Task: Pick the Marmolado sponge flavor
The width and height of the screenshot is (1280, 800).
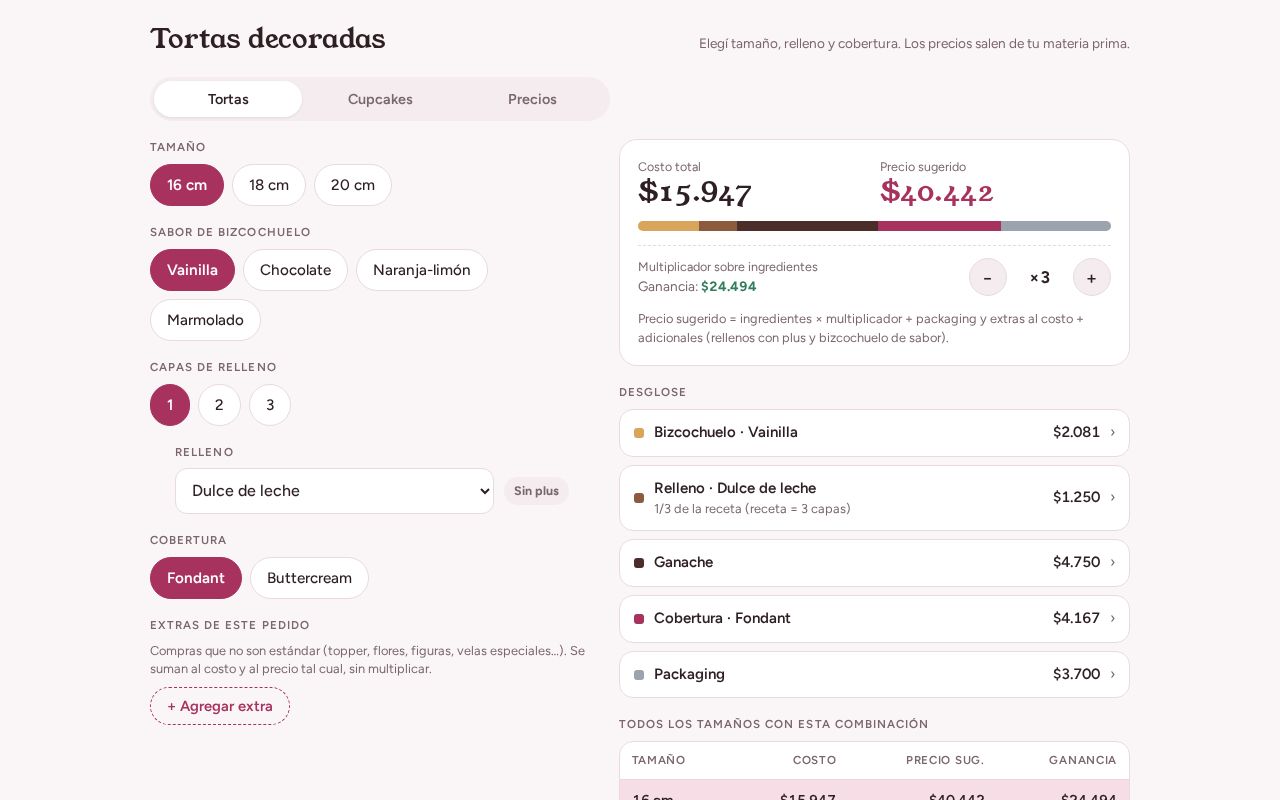Action: pyautogui.click(x=205, y=320)
